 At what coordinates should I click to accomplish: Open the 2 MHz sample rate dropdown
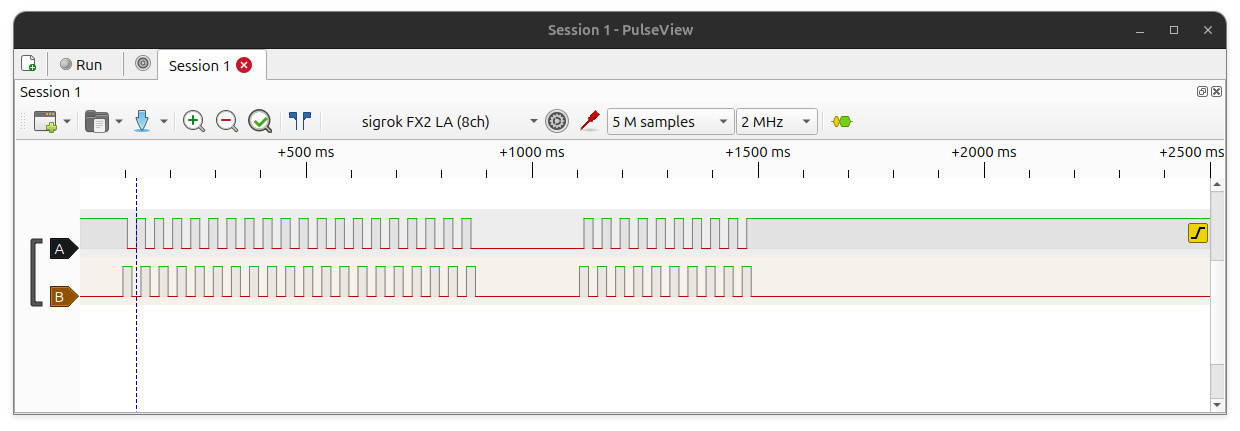tap(777, 122)
